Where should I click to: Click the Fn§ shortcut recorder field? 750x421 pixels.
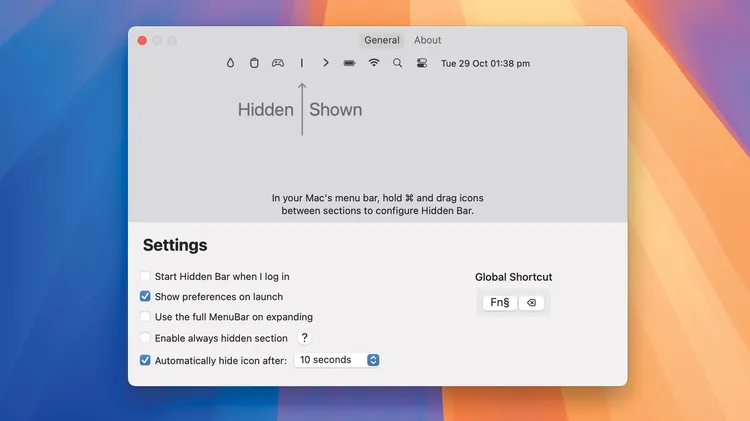[x=500, y=302]
